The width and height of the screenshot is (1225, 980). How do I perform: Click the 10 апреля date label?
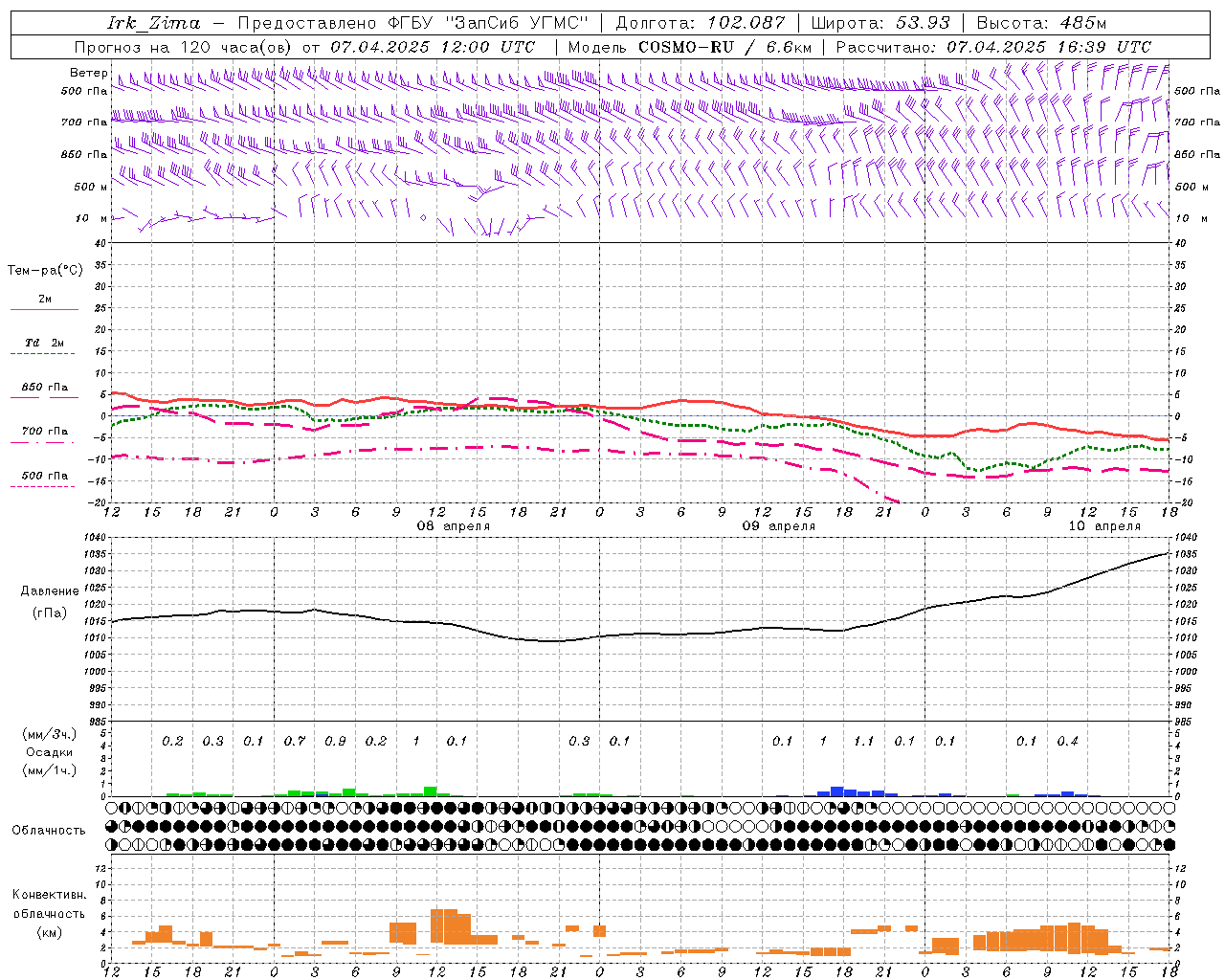[1104, 526]
